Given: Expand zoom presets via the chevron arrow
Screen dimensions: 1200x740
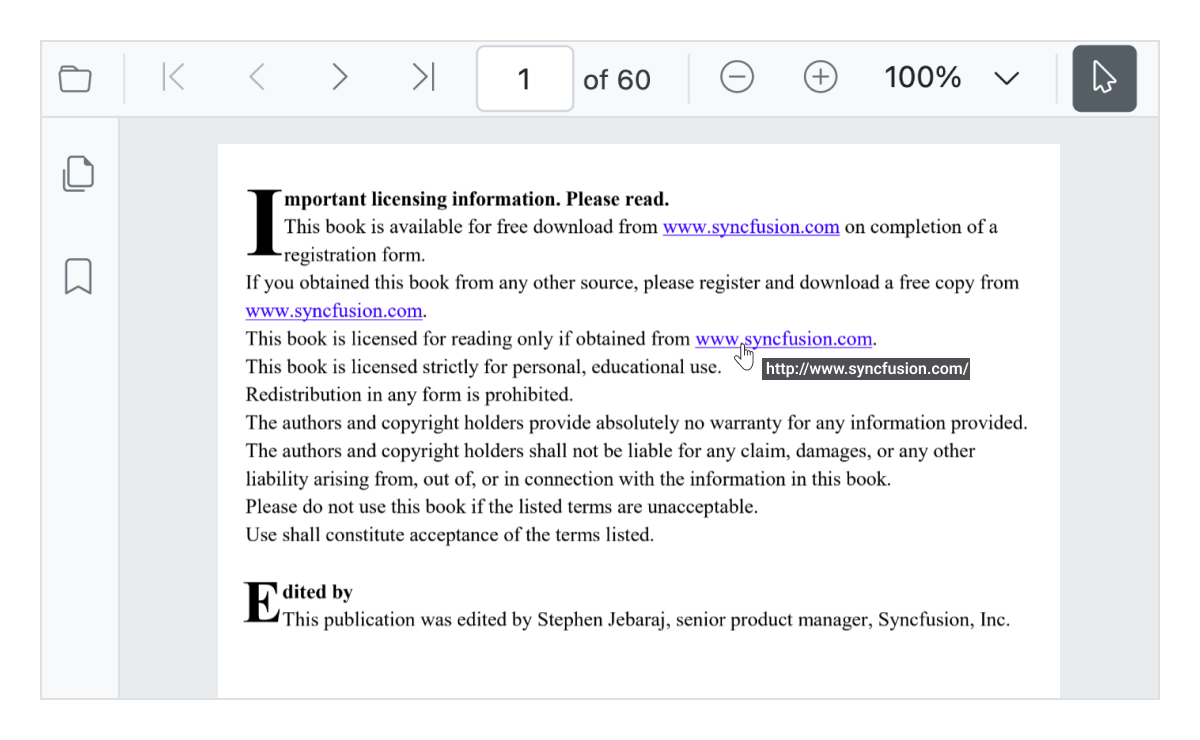Looking at the screenshot, I should tap(1006, 77).
